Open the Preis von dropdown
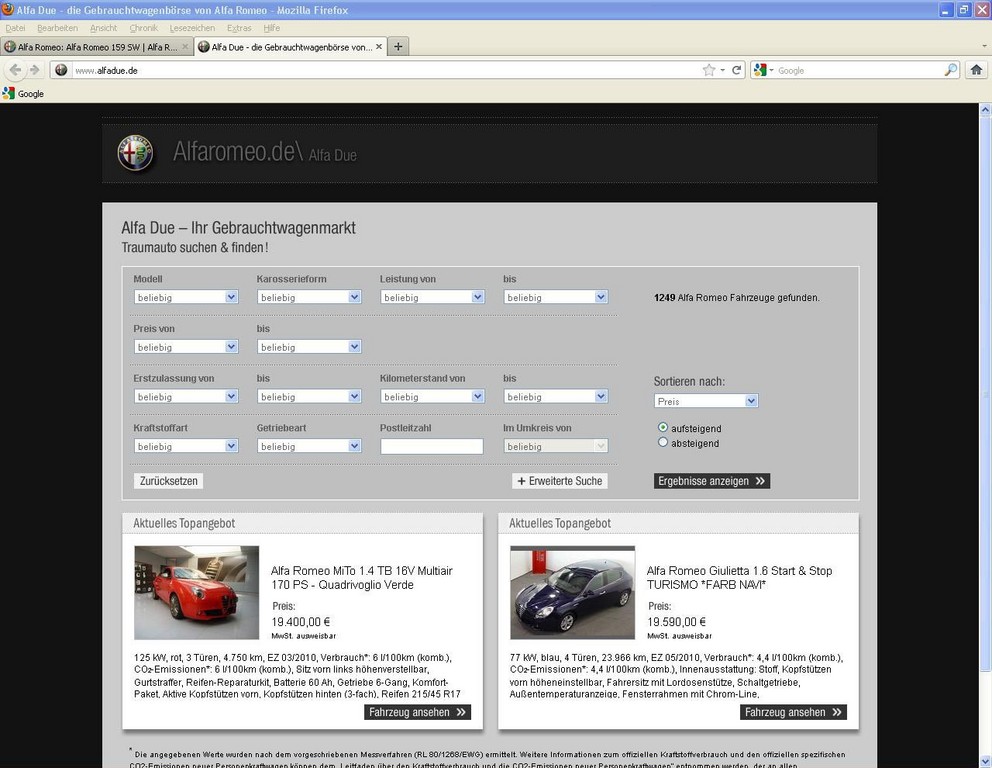 (186, 347)
